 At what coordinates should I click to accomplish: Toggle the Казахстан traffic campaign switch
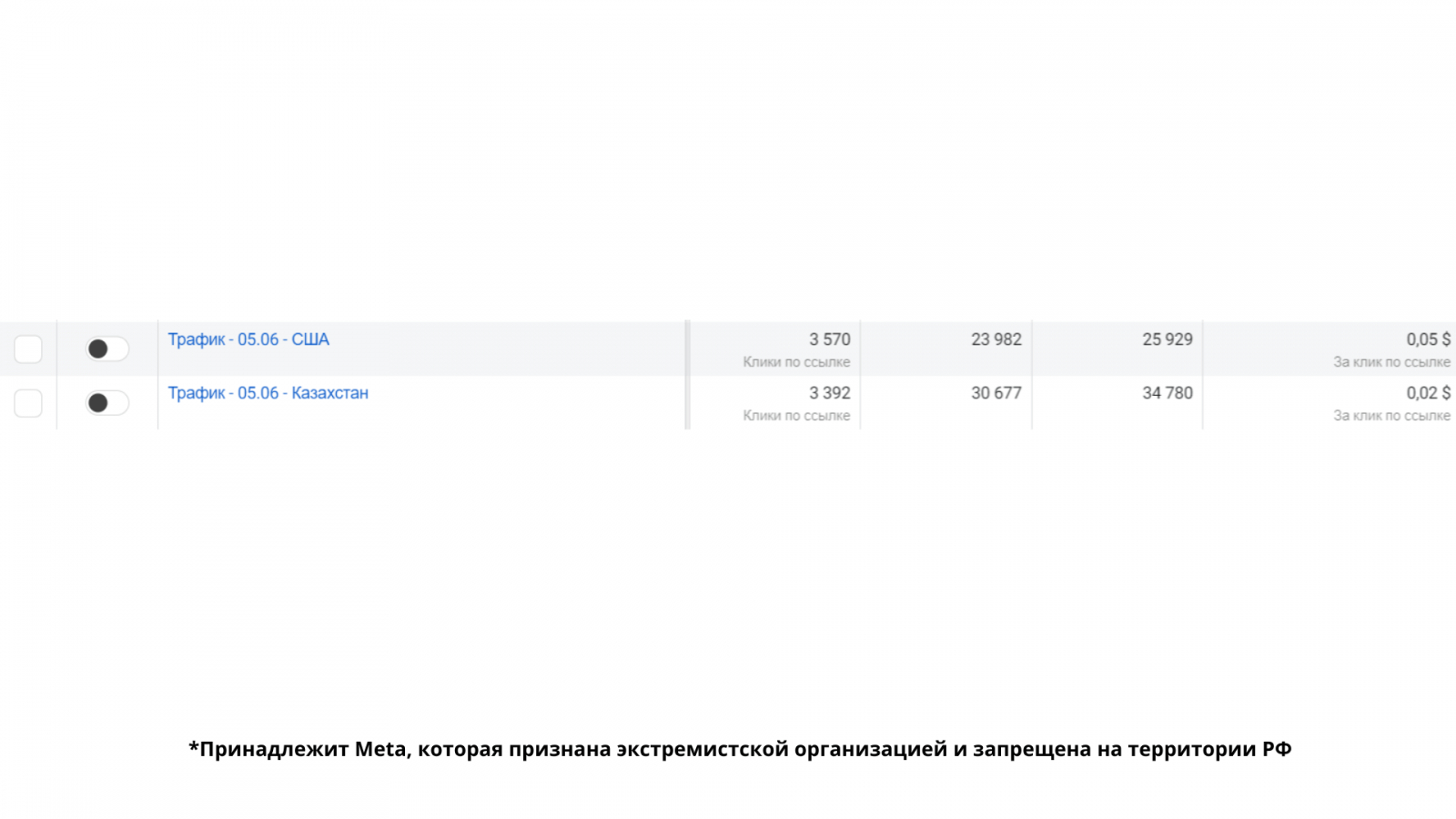106,402
